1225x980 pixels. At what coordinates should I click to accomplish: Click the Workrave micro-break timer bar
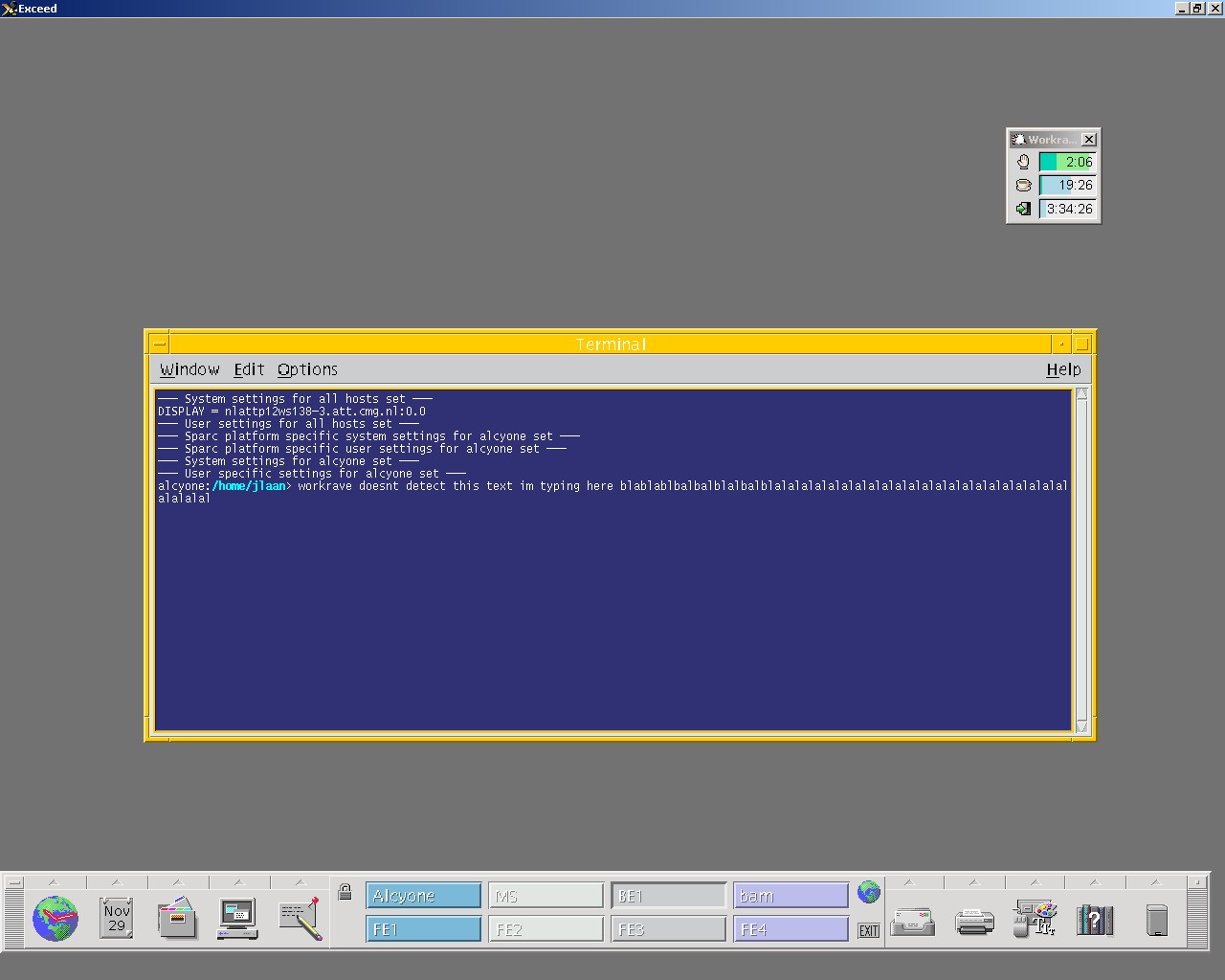click(1067, 163)
